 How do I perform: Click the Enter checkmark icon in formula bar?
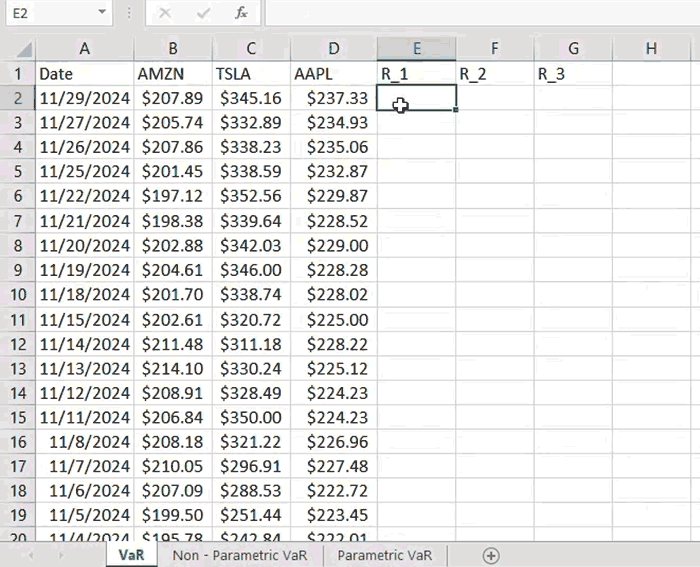coord(203,13)
